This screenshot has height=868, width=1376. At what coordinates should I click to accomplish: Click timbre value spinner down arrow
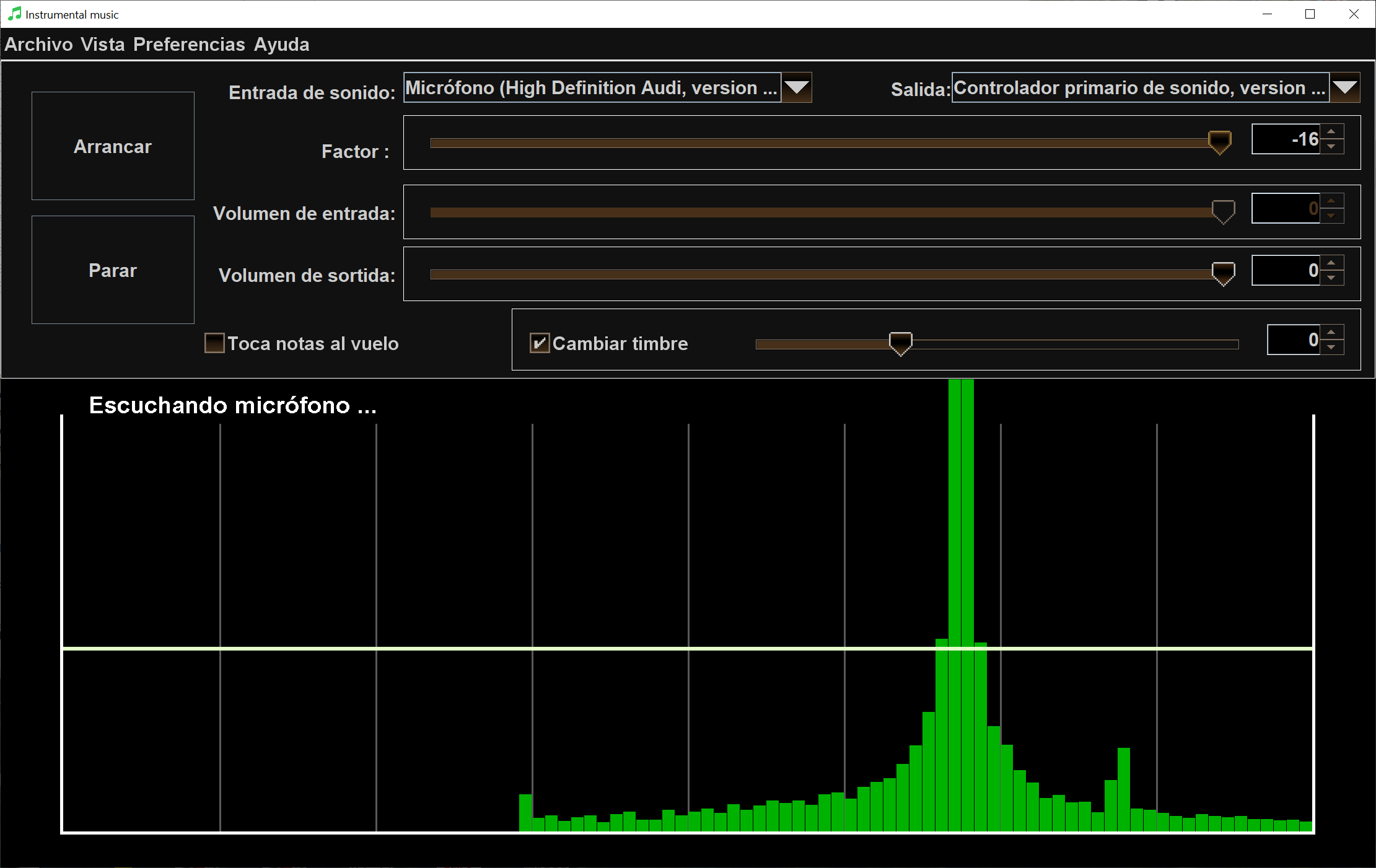[x=1331, y=348]
